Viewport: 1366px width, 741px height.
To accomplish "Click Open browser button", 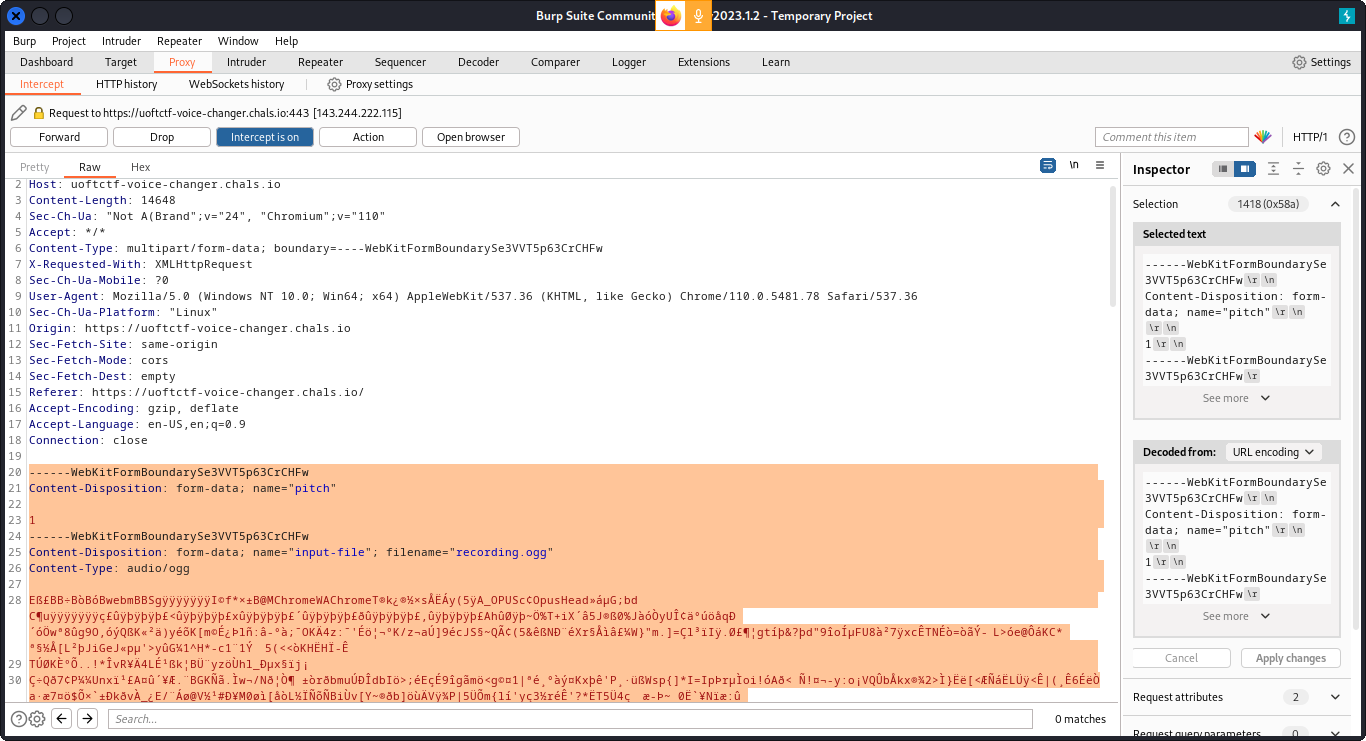I will 471,137.
